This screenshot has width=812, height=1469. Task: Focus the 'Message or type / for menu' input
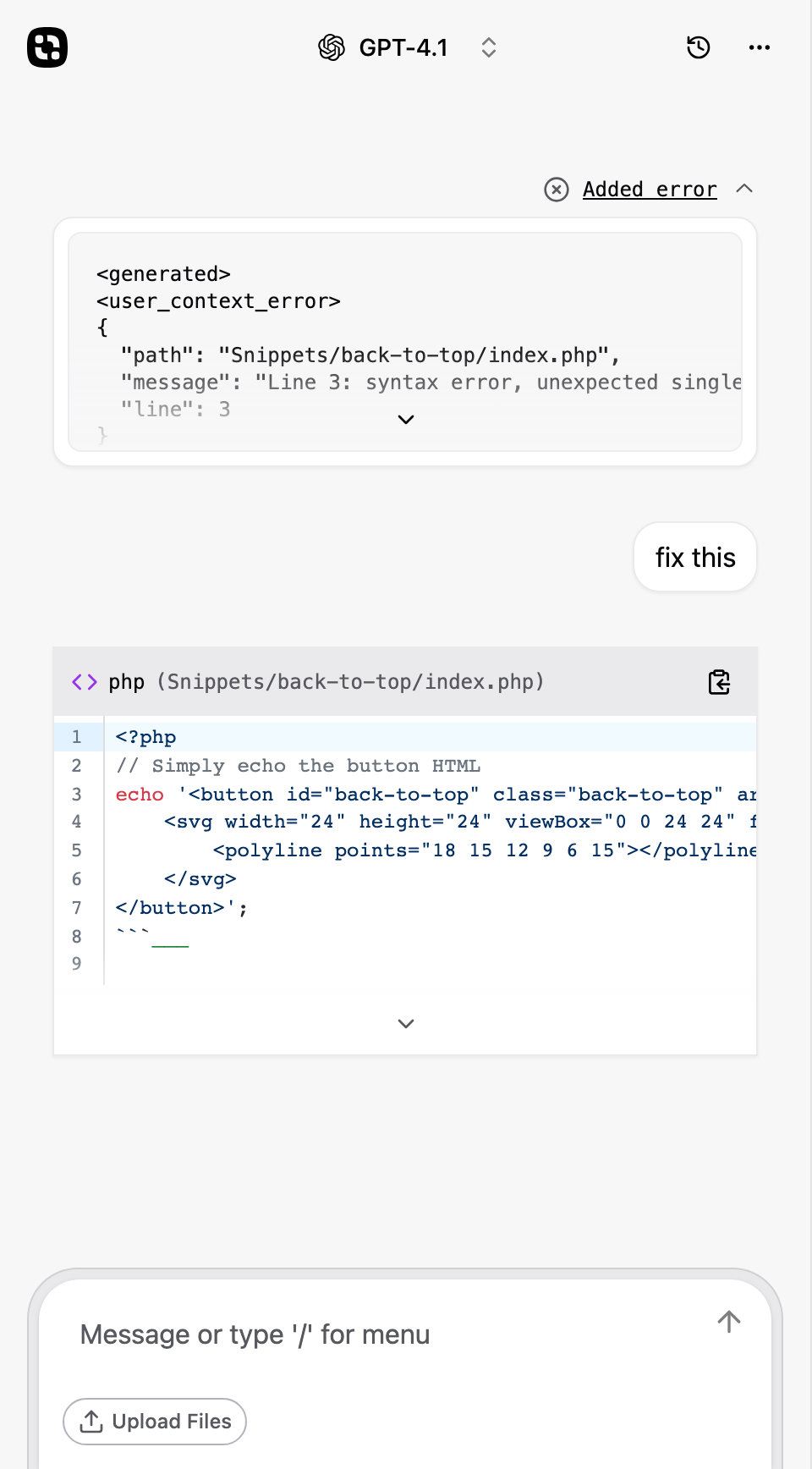point(255,1334)
